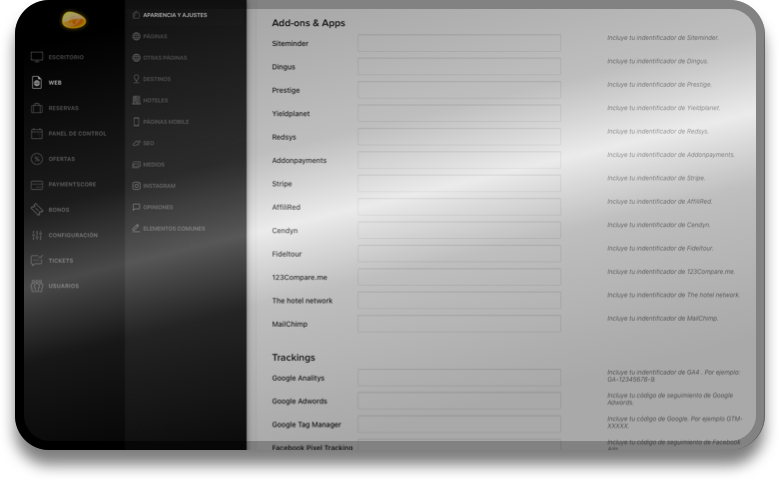Open Elementos Comunes submenu label
This screenshot has width=779, height=480.
tap(174, 229)
